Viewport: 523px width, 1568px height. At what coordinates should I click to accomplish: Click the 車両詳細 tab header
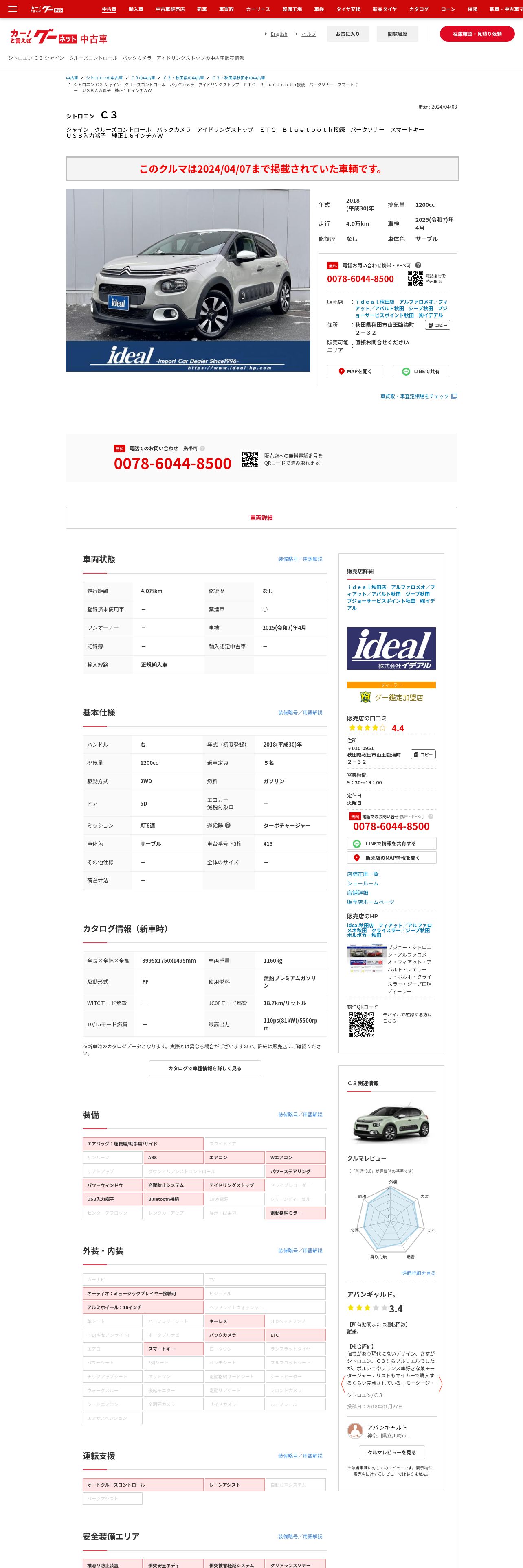coord(261,517)
